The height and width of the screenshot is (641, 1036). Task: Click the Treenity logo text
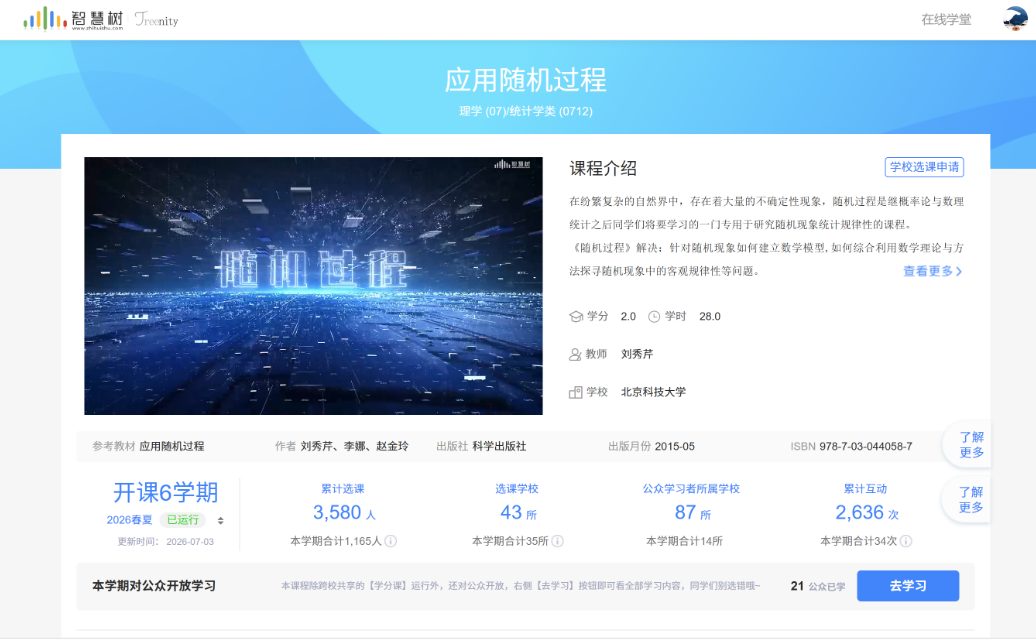(157, 20)
